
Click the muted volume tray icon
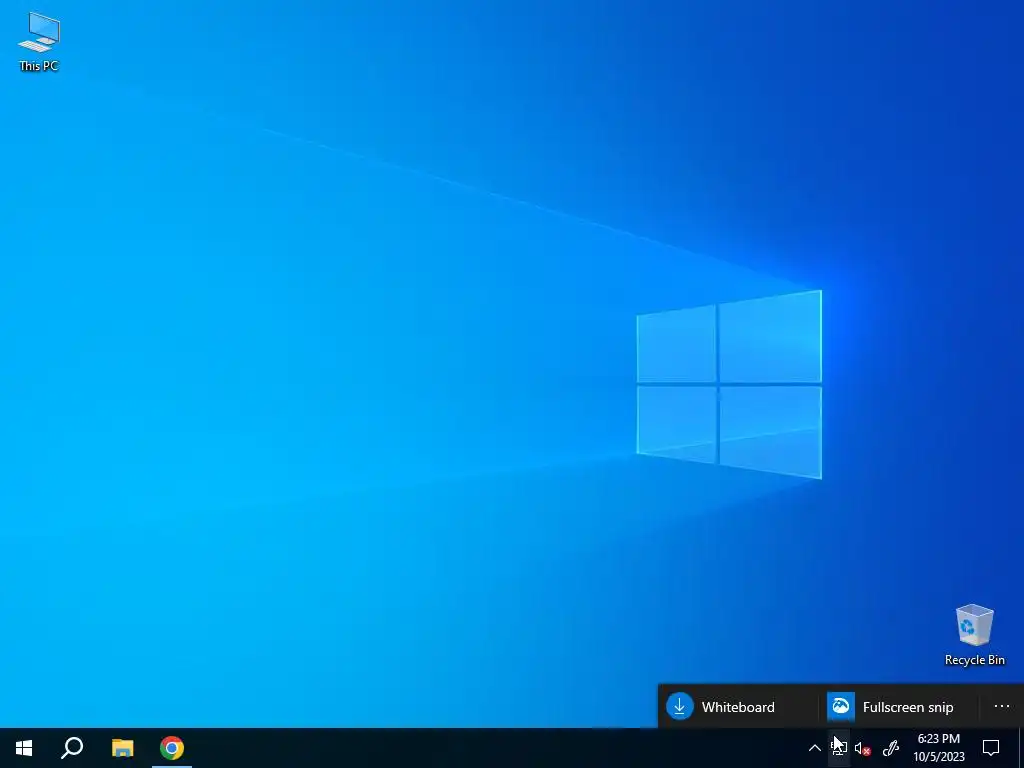[863, 748]
